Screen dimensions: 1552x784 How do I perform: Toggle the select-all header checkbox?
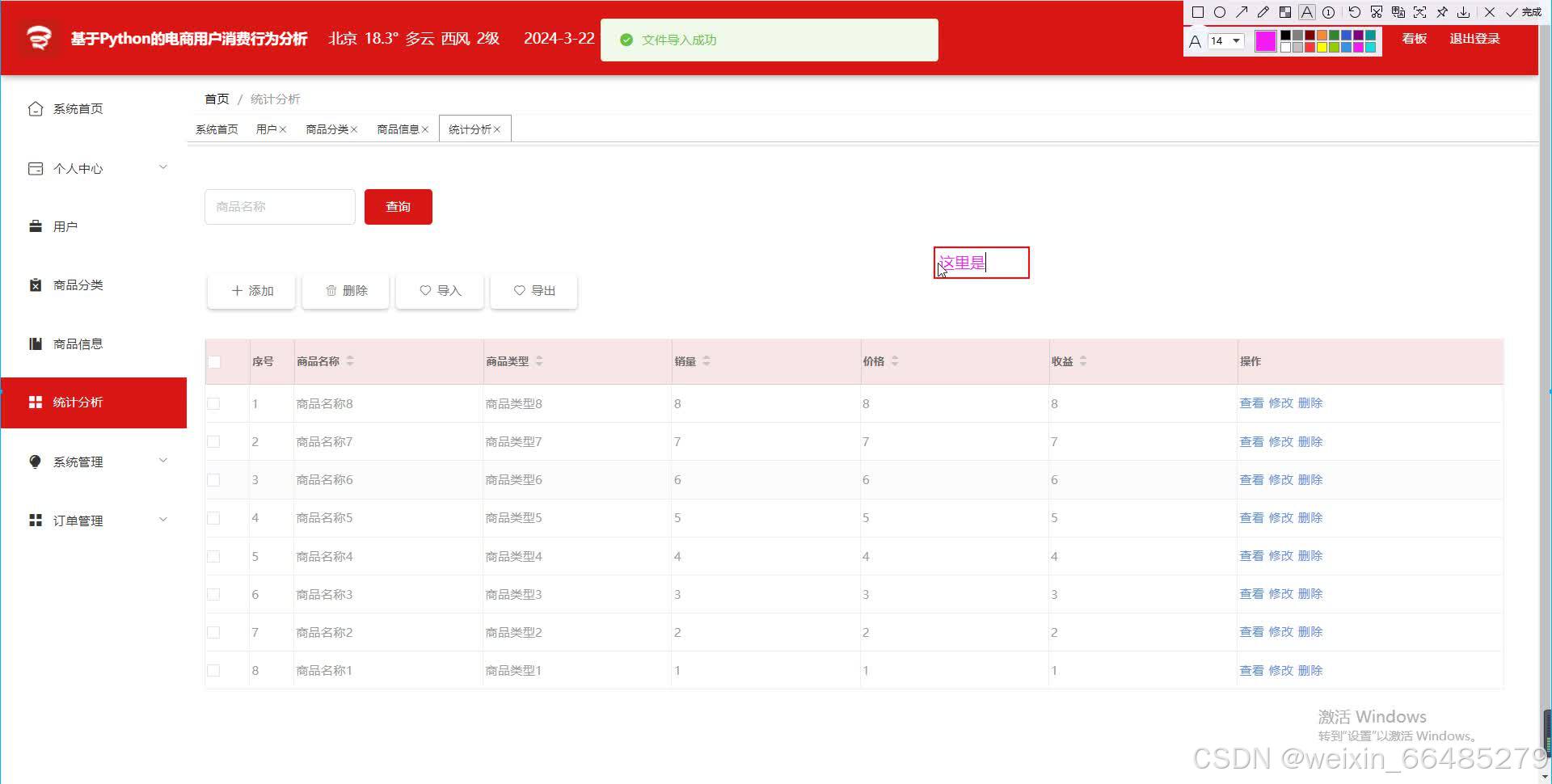214,362
